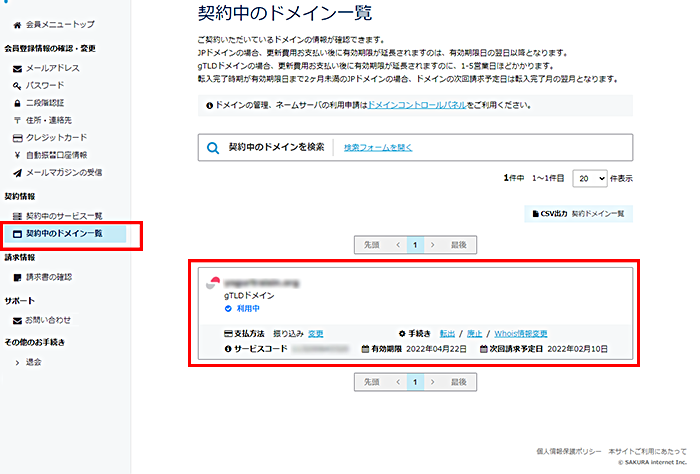
Task: Click the 個人情報保護ポリシー footer link
Action: click(569, 452)
